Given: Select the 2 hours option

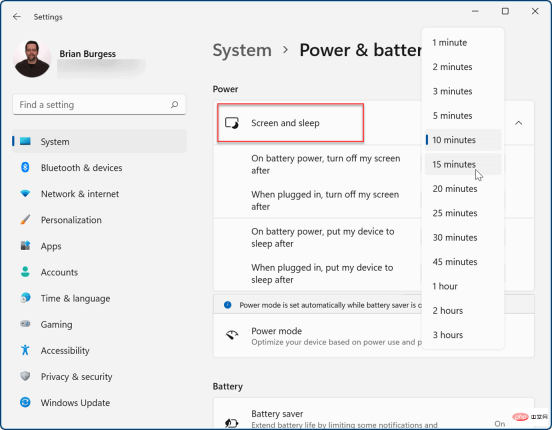Looking at the screenshot, I should 463,310.
